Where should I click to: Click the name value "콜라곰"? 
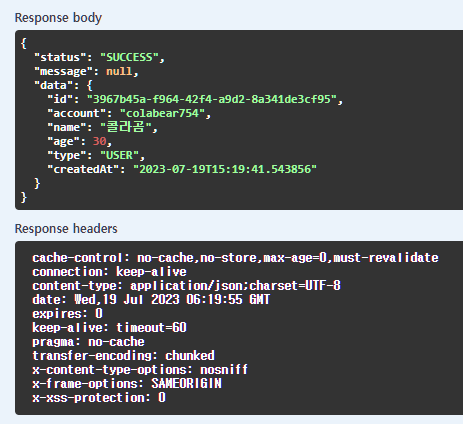click(x=126, y=127)
